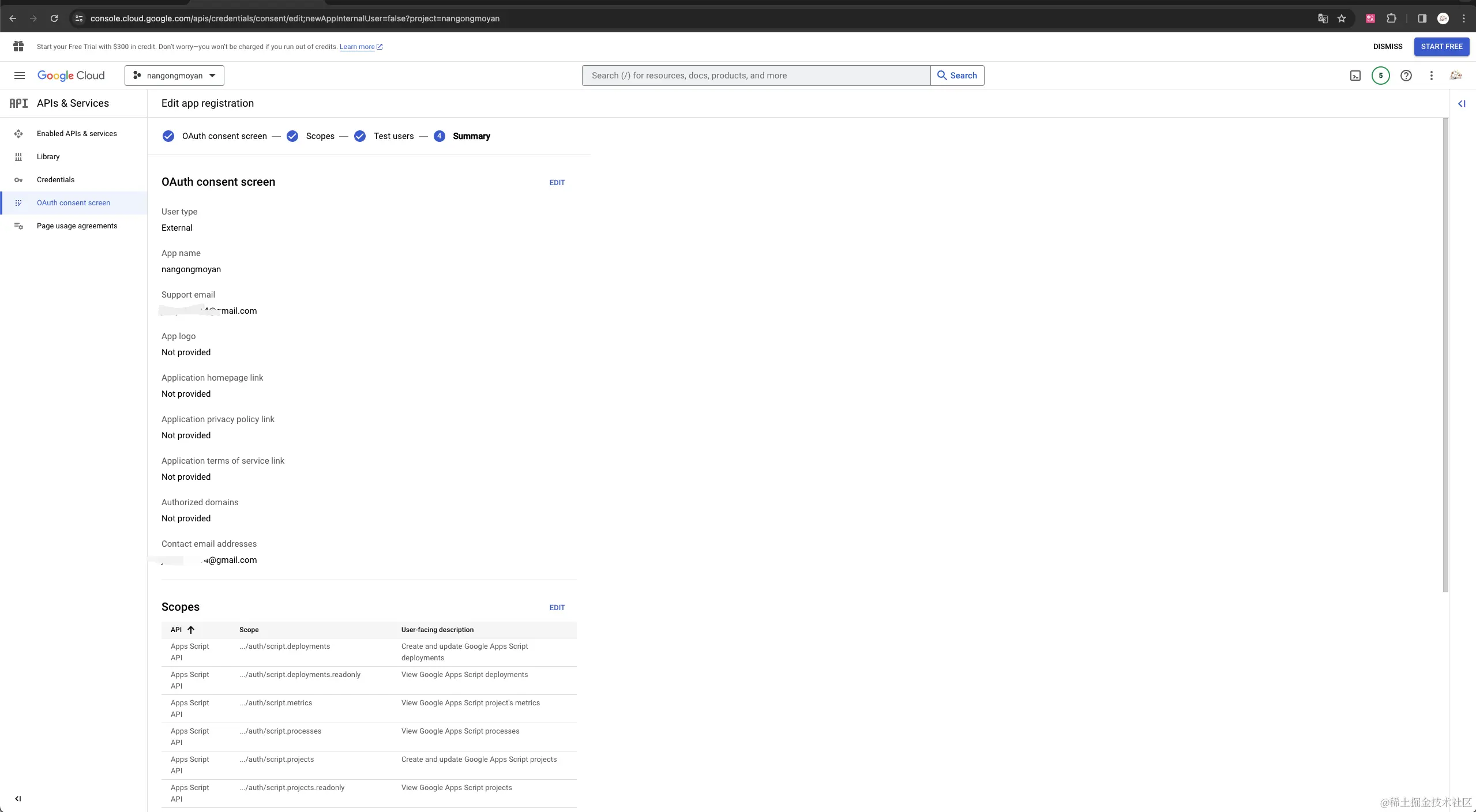Image resolution: width=1476 pixels, height=812 pixels.
Task: Open browser extensions puzzle icon
Action: tap(1391, 18)
